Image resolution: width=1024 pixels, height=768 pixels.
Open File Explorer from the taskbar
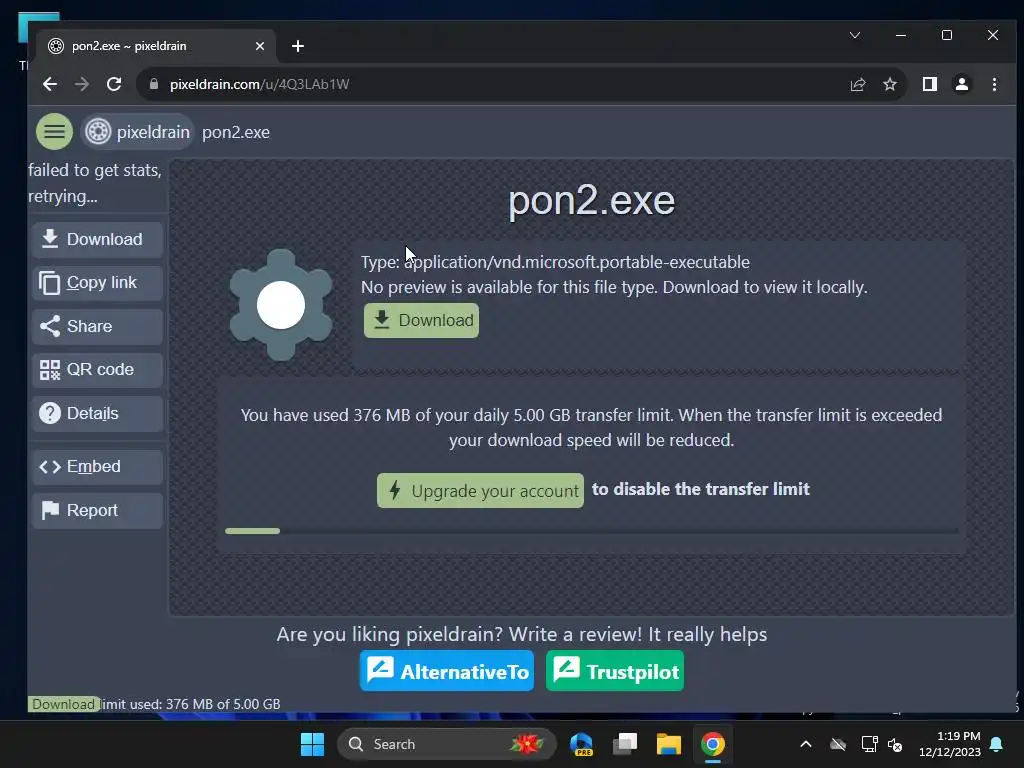click(x=669, y=744)
